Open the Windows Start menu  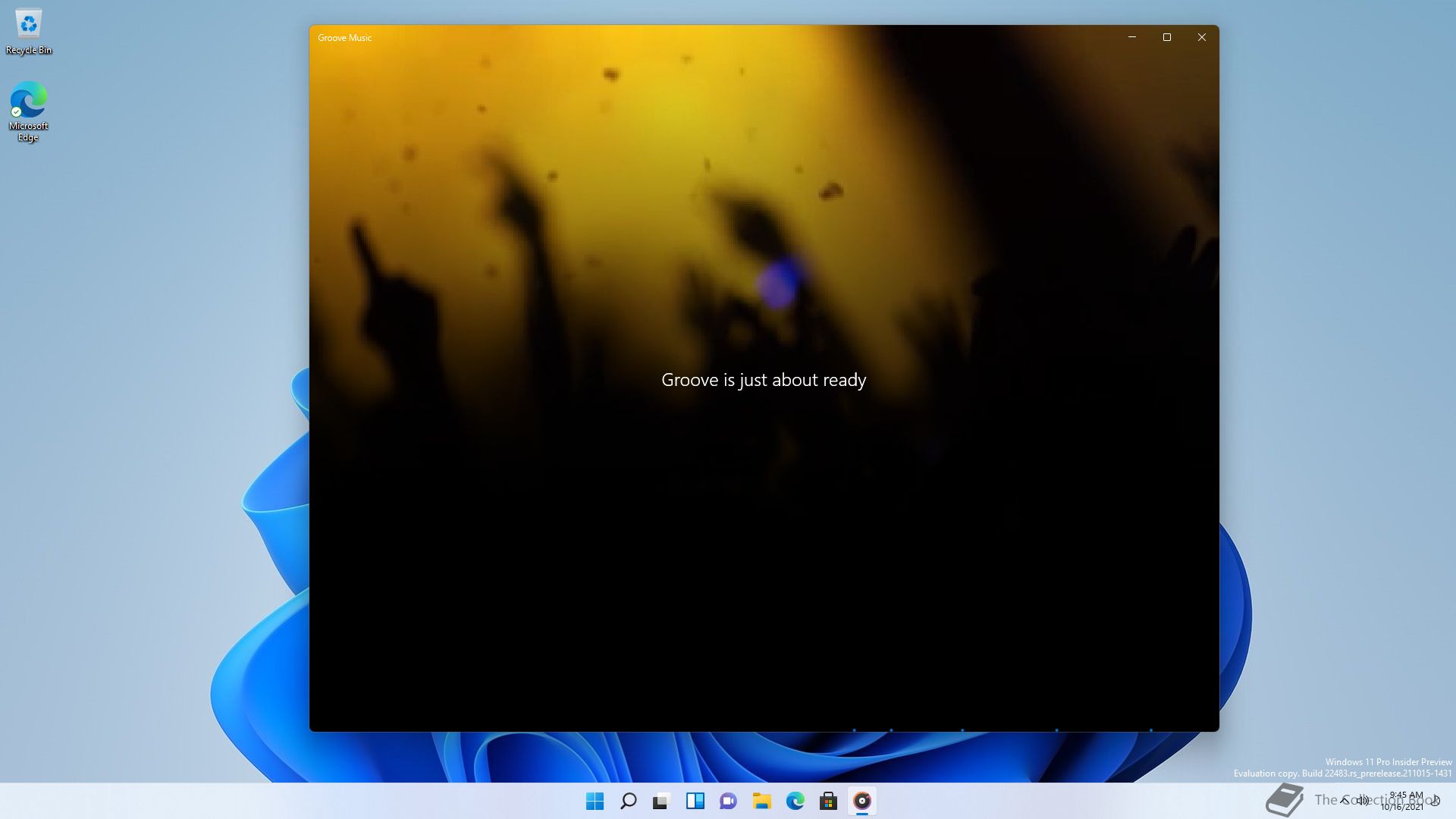coord(595,801)
